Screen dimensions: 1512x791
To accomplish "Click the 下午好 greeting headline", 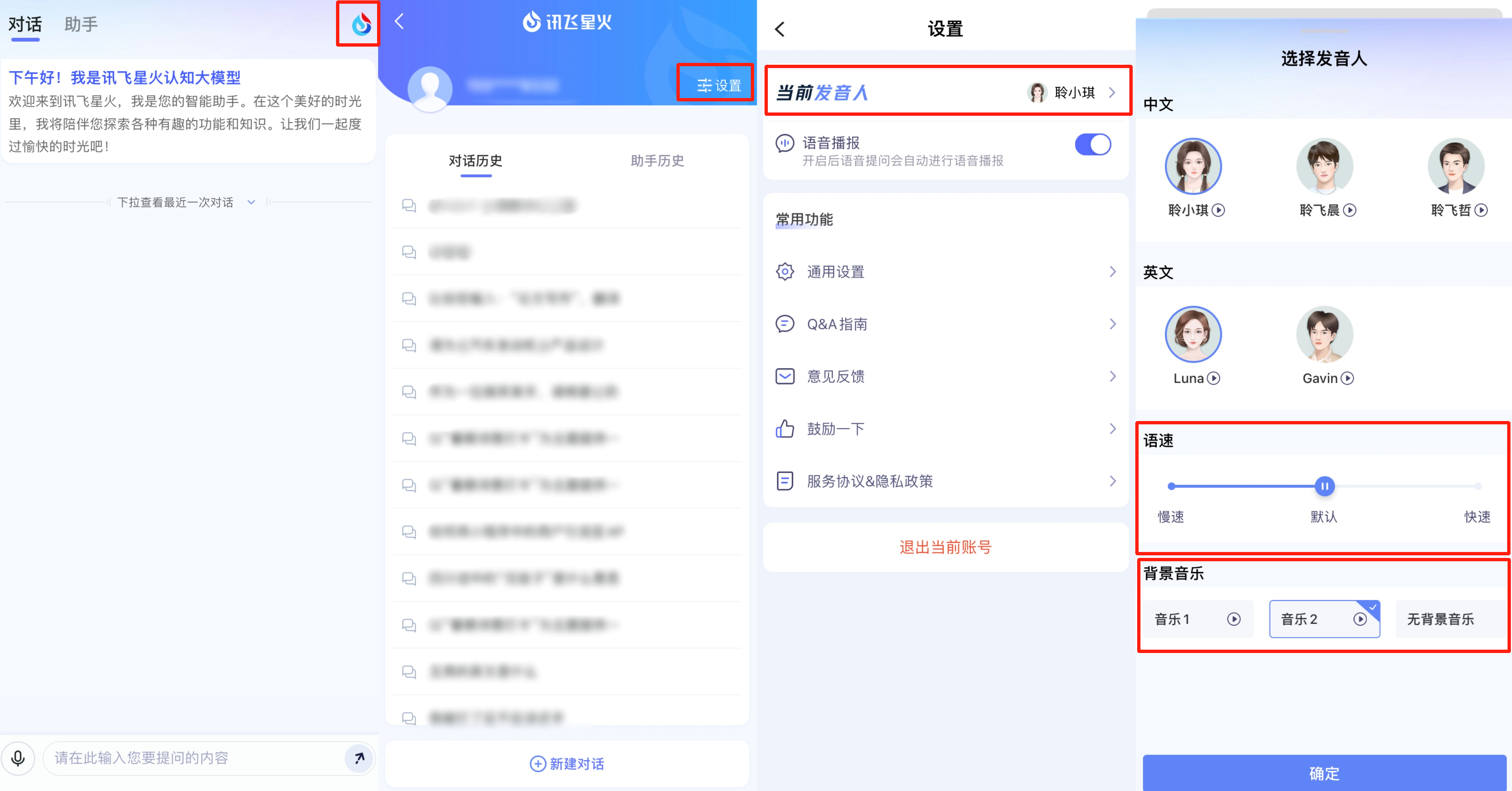I will [x=124, y=77].
